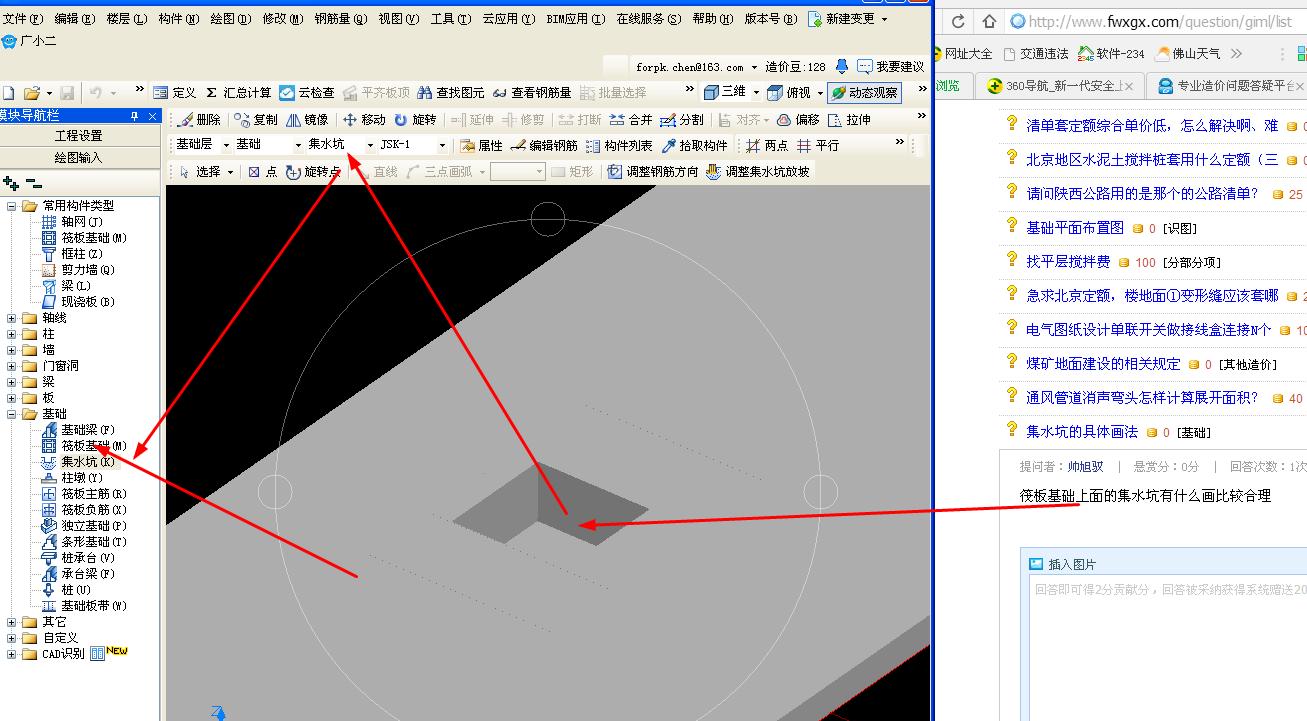Expand the 门窗洞 tree node

(x=11, y=366)
